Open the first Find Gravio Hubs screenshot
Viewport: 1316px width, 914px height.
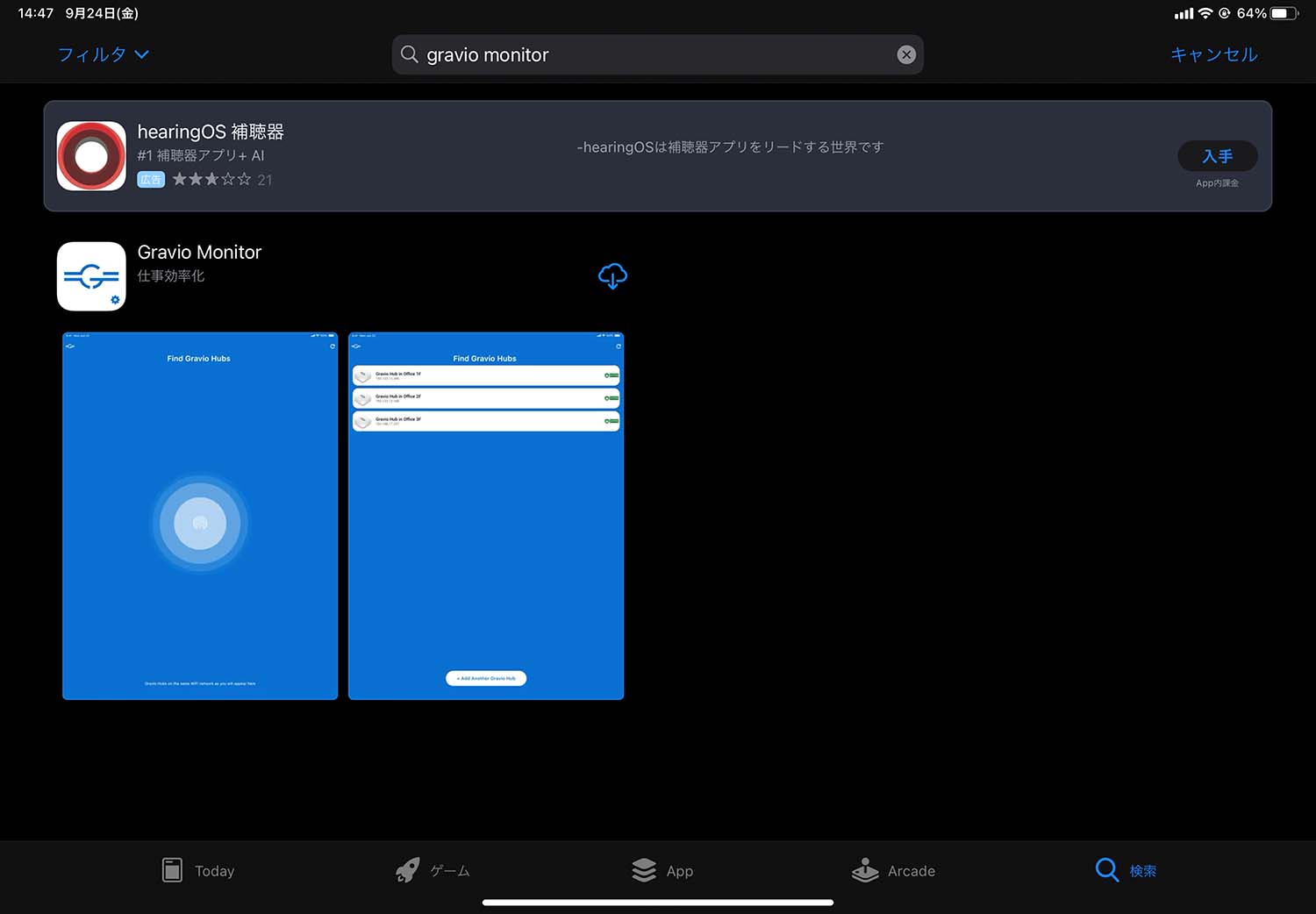click(200, 516)
